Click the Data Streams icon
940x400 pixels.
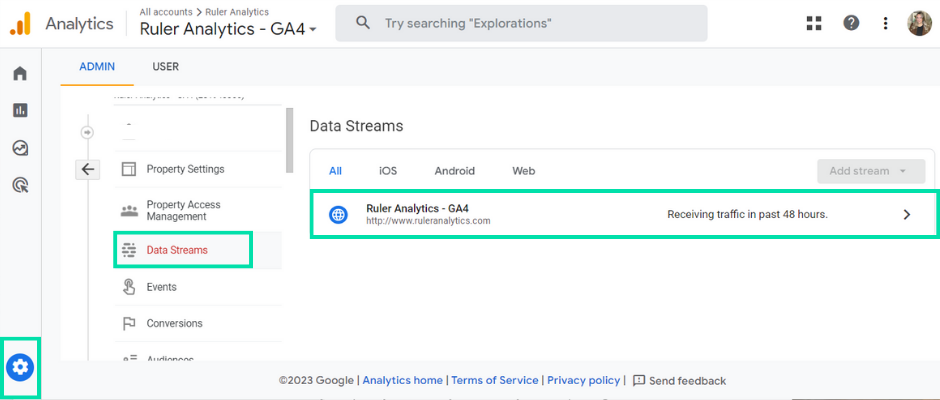tap(129, 250)
